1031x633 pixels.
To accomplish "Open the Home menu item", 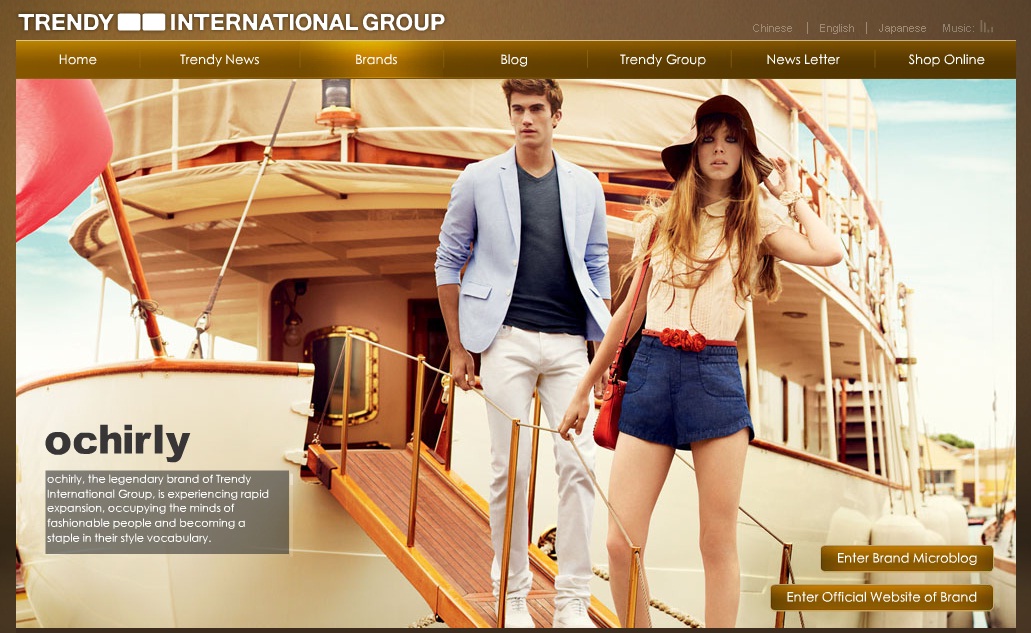I will [x=78, y=59].
